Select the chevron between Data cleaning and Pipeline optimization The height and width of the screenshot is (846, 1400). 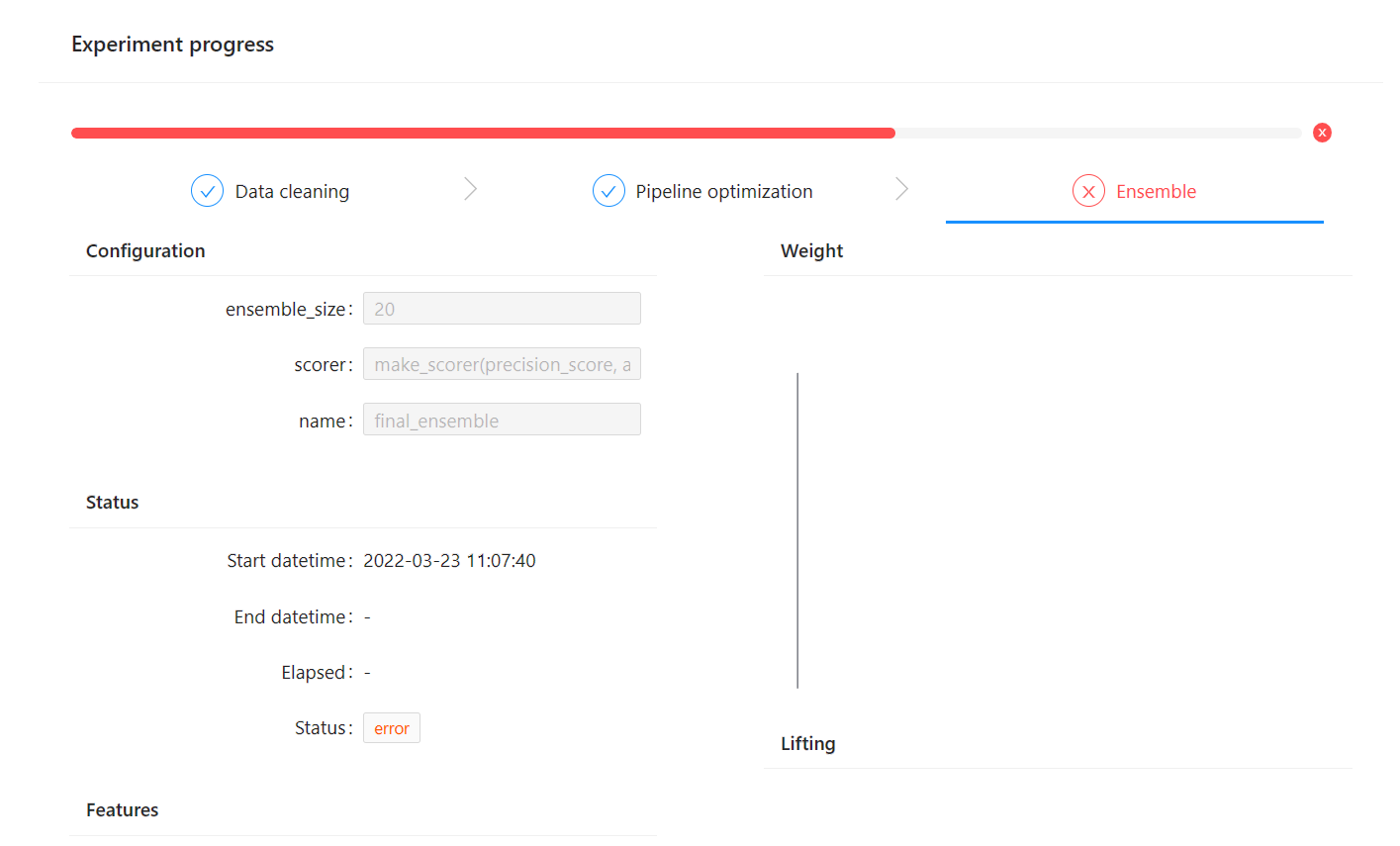click(470, 188)
